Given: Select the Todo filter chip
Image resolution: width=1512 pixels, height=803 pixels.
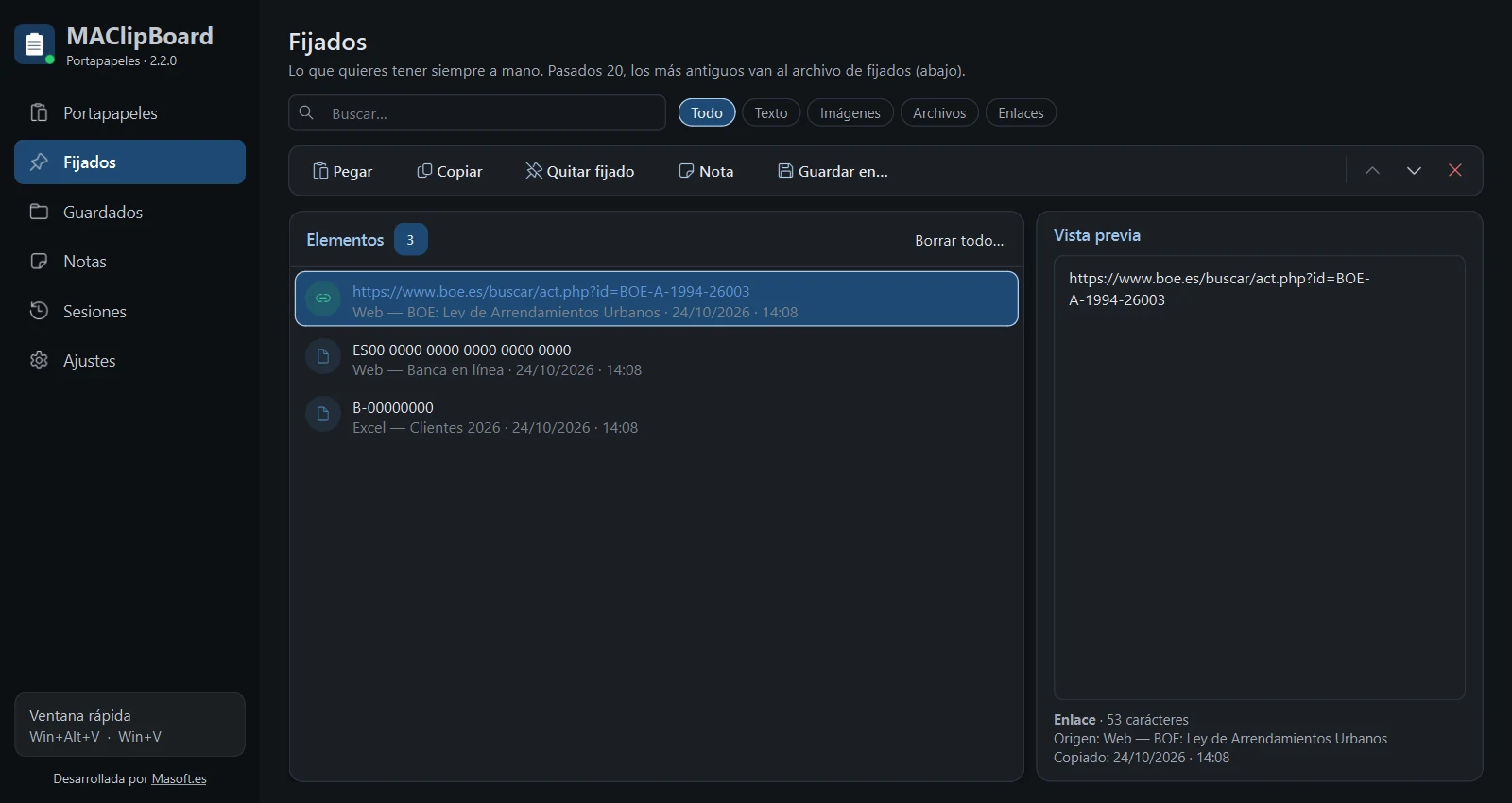Looking at the screenshot, I should click(x=707, y=112).
